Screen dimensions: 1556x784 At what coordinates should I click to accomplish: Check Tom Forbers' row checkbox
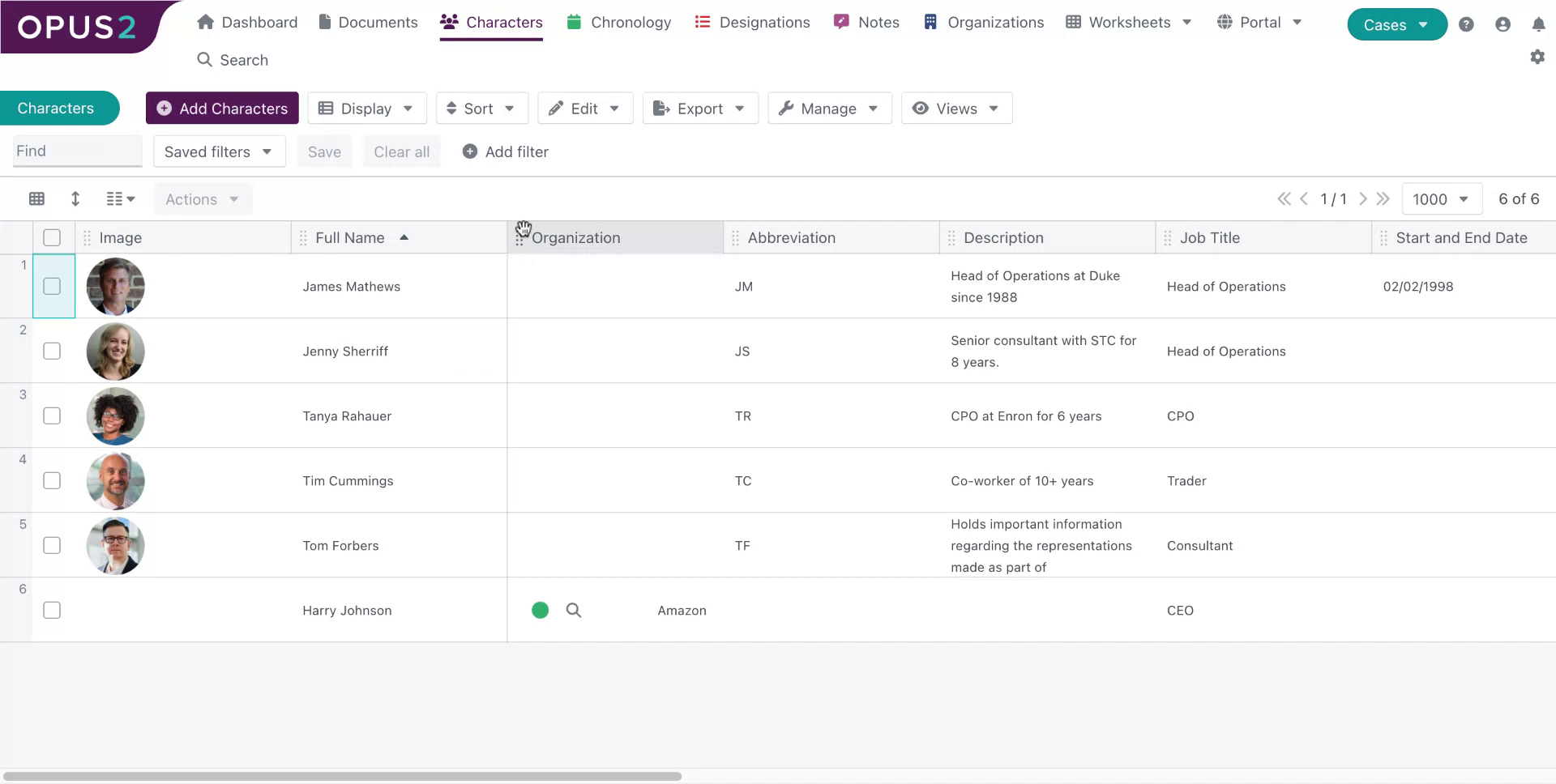coord(52,545)
